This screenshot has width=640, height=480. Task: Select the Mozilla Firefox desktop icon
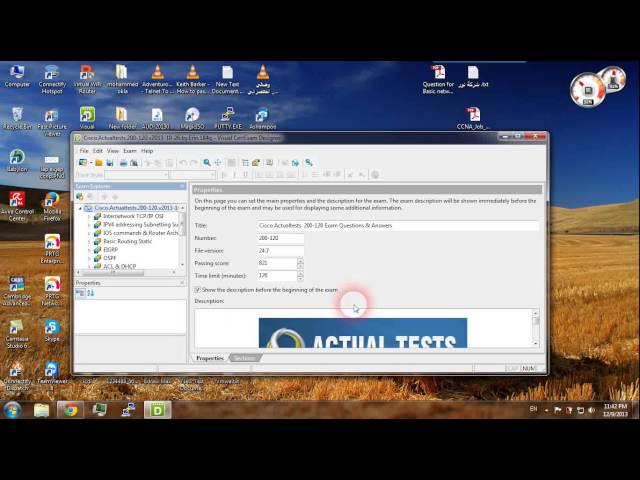(x=52, y=207)
